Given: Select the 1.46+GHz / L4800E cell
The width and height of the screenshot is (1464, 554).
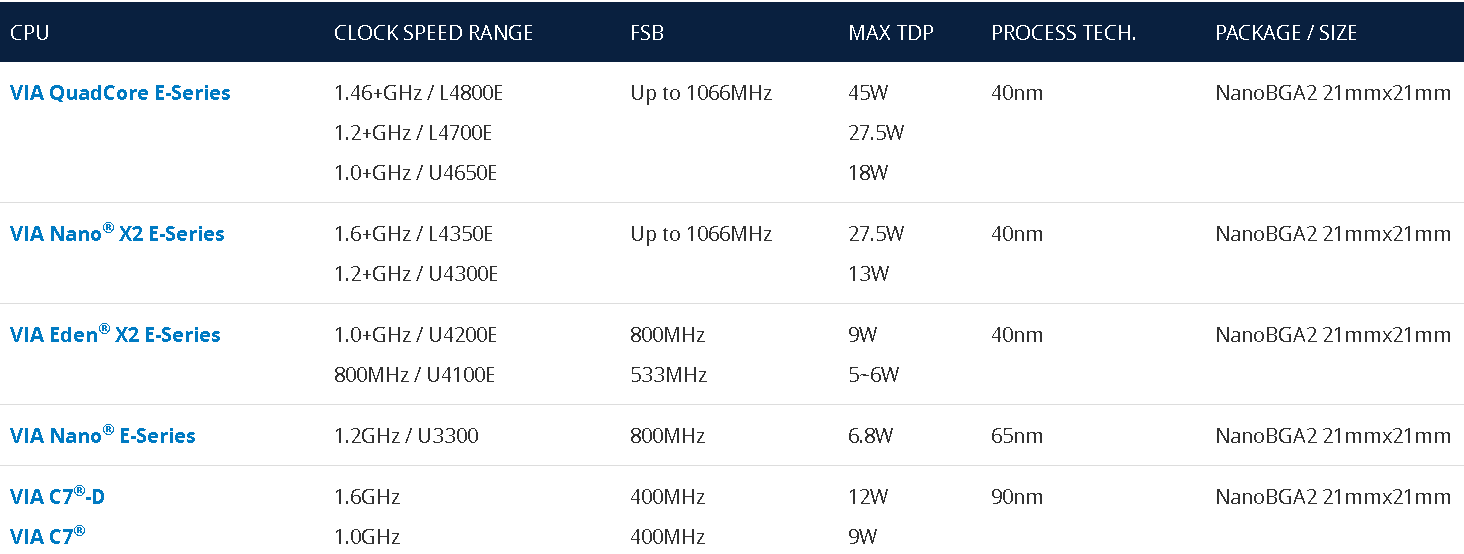Looking at the screenshot, I should (x=418, y=93).
